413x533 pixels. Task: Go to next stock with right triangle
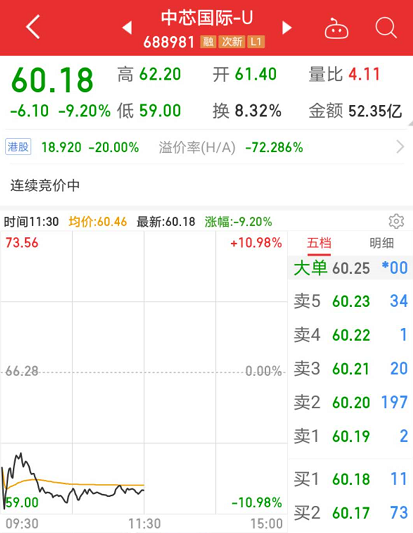(x=287, y=28)
